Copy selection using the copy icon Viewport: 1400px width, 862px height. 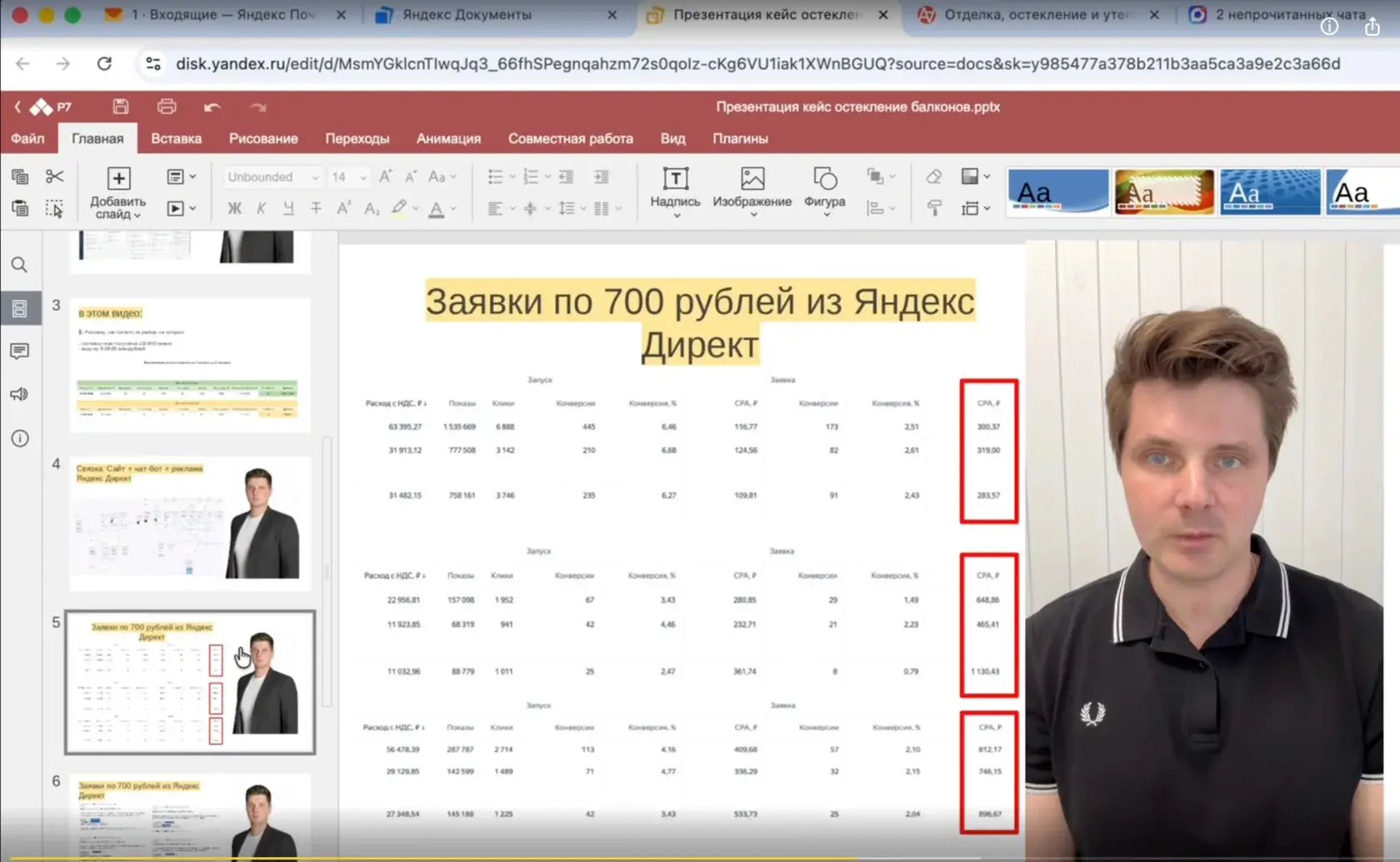pos(20,177)
